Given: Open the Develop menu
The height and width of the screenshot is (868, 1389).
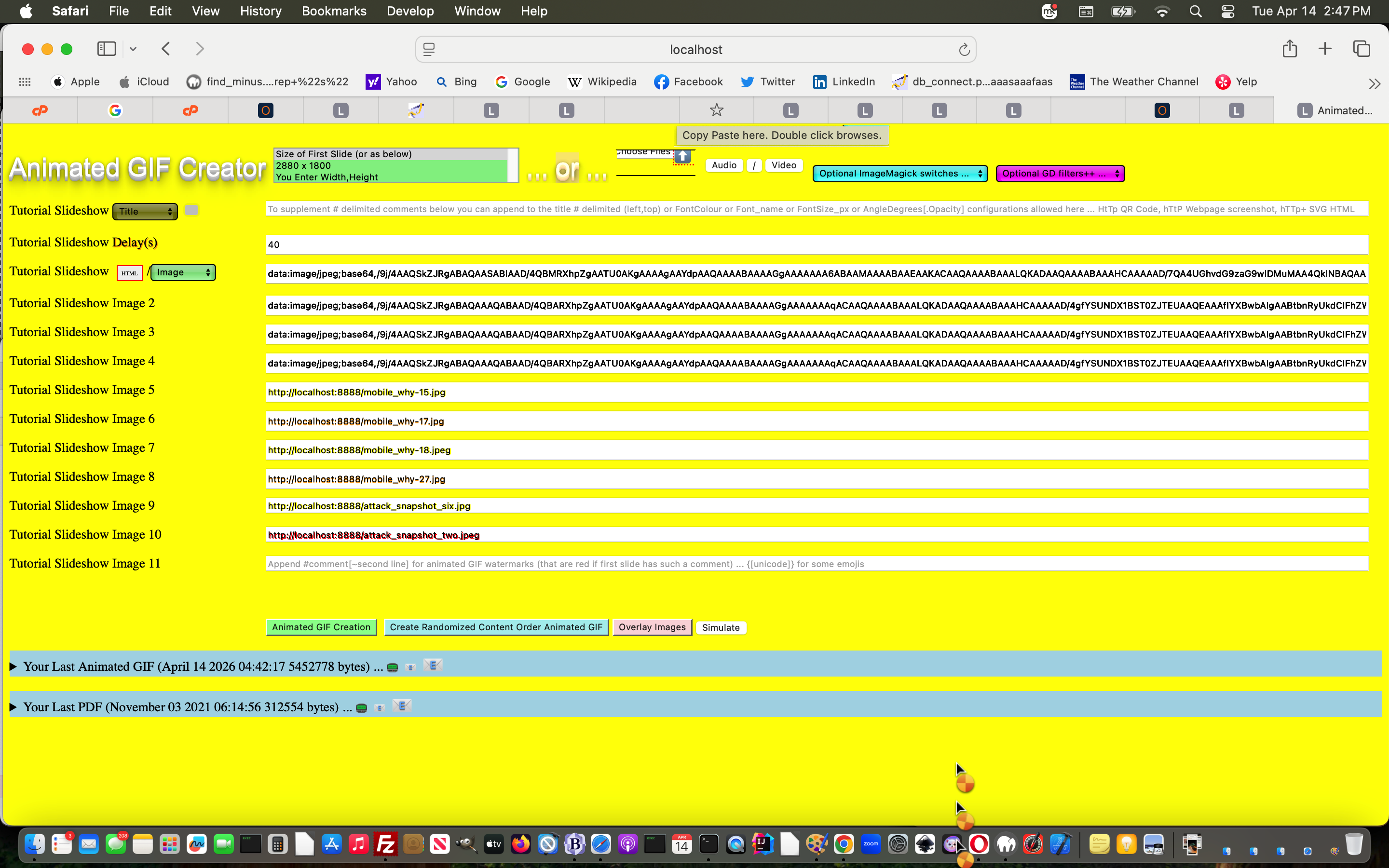Looking at the screenshot, I should point(410,11).
